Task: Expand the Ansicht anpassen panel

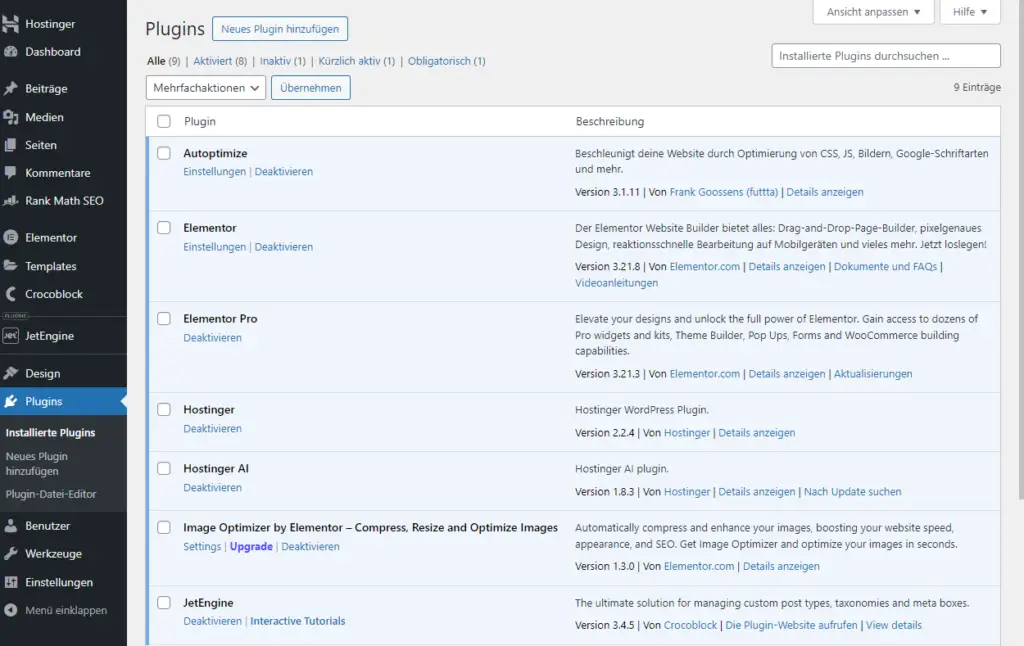Action: [873, 12]
